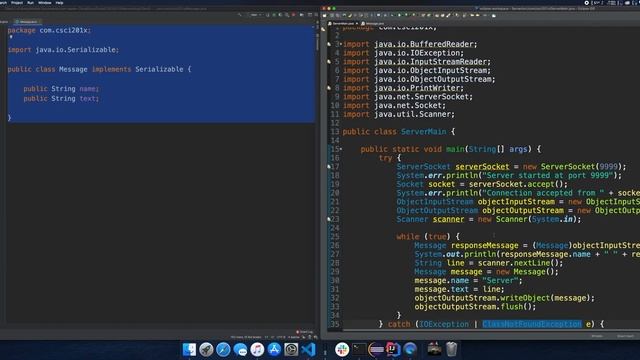Screen dimensions: 640x360
Task: Open Terminal from the dock
Action: 359,349
